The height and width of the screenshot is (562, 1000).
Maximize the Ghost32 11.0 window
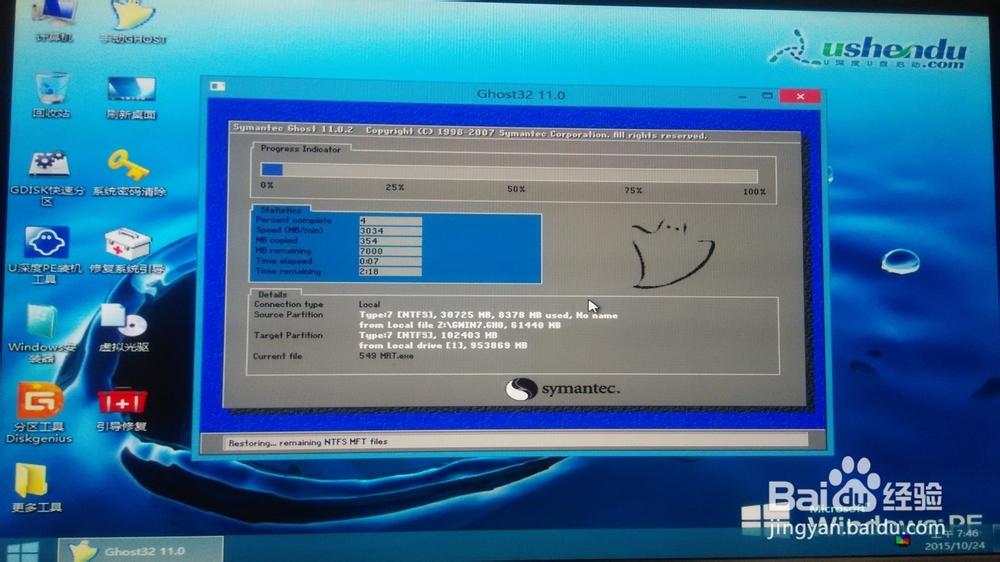pyautogui.click(x=767, y=96)
